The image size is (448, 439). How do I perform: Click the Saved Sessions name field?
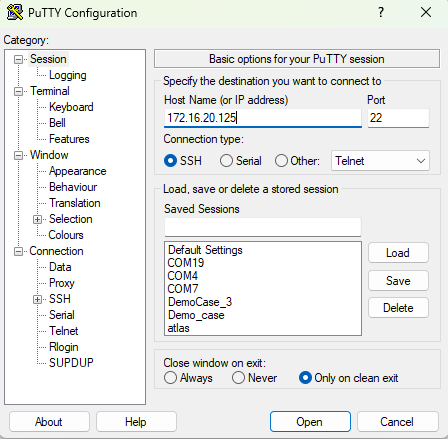(263, 227)
